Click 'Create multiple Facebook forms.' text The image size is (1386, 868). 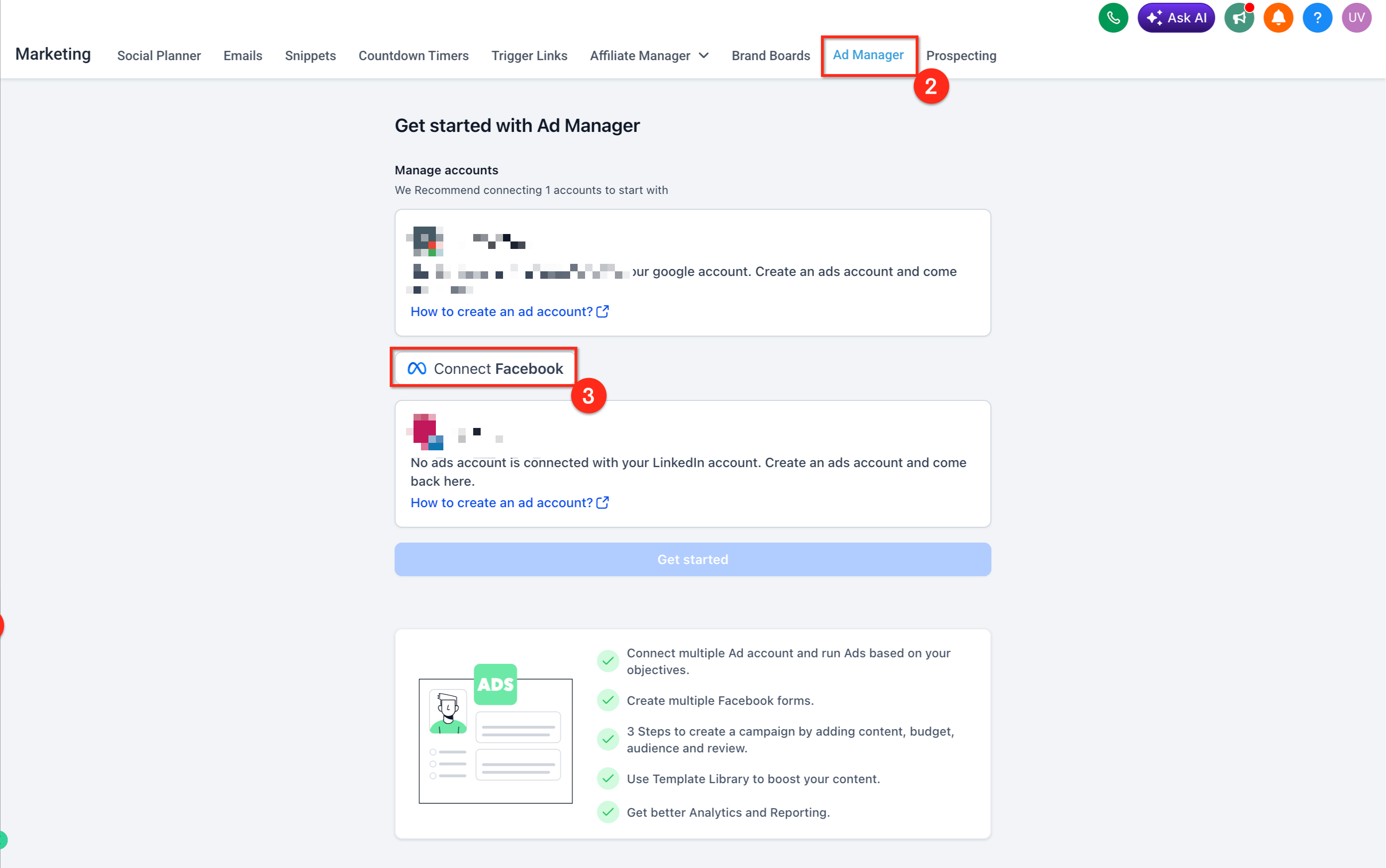(720, 700)
